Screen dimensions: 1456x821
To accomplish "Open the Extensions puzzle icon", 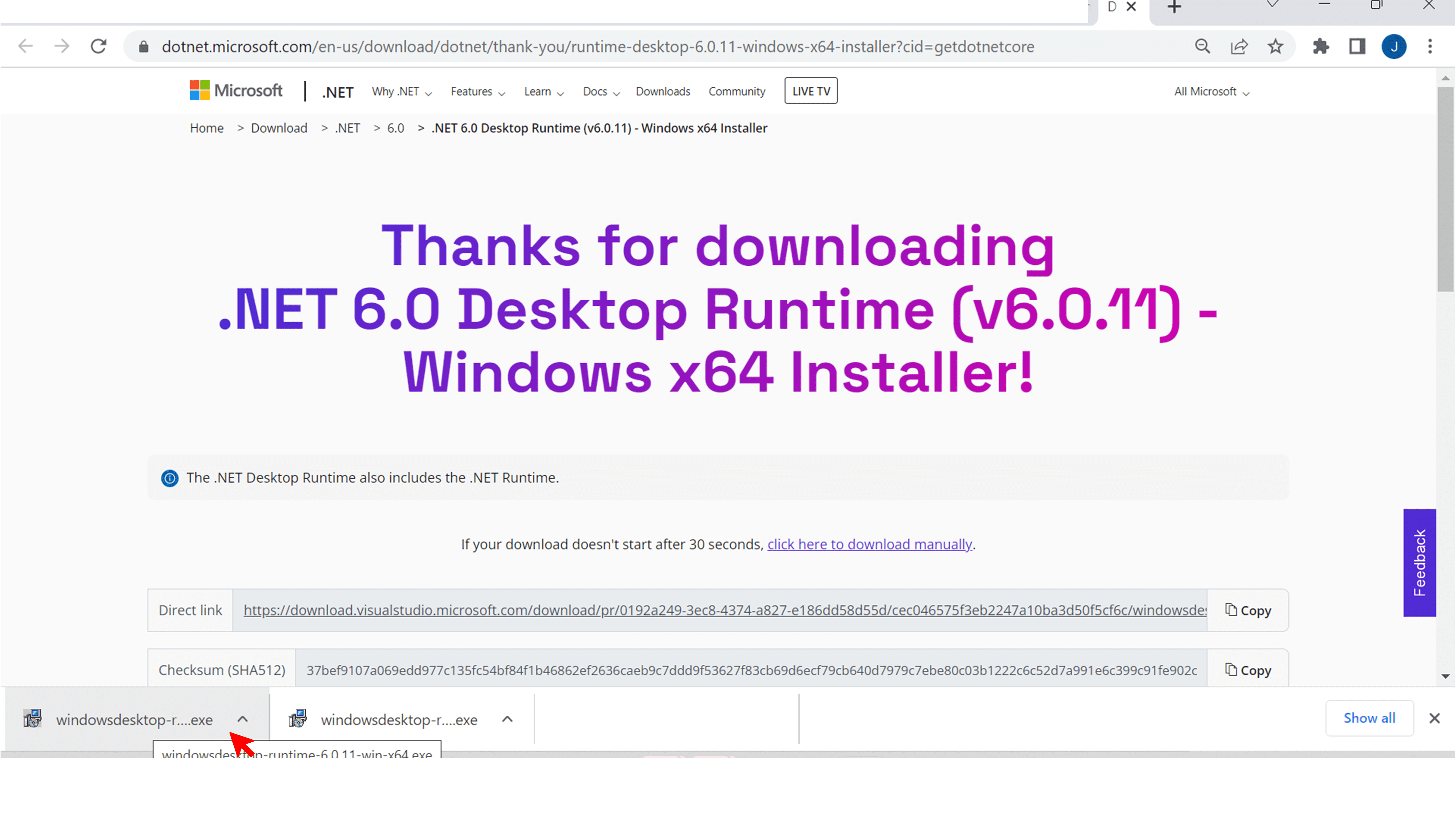I will coord(1321,46).
